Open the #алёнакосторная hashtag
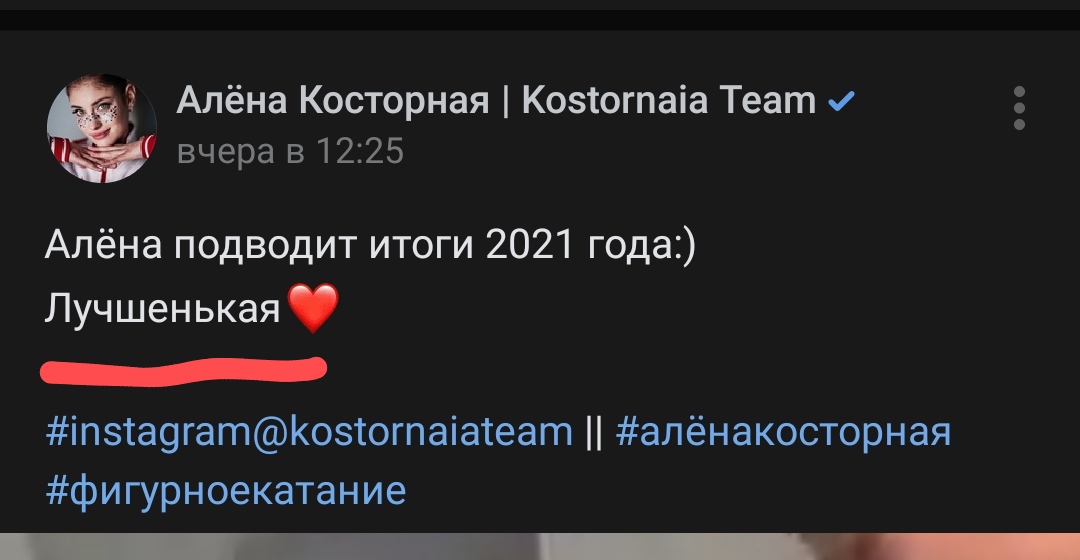 (783, 433)
